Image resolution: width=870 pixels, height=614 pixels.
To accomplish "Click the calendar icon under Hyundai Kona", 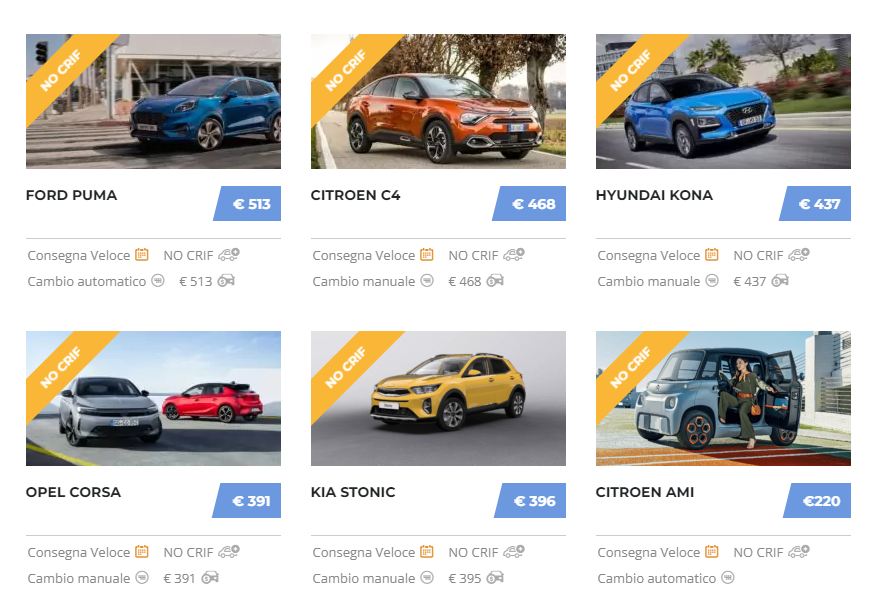I will click(712, 255).
